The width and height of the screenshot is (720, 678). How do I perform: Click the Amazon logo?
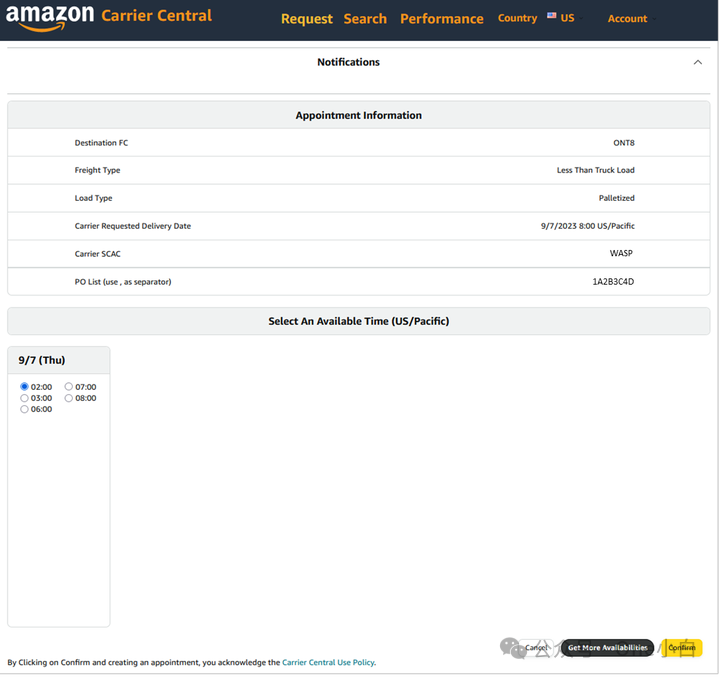pos(50,18)
